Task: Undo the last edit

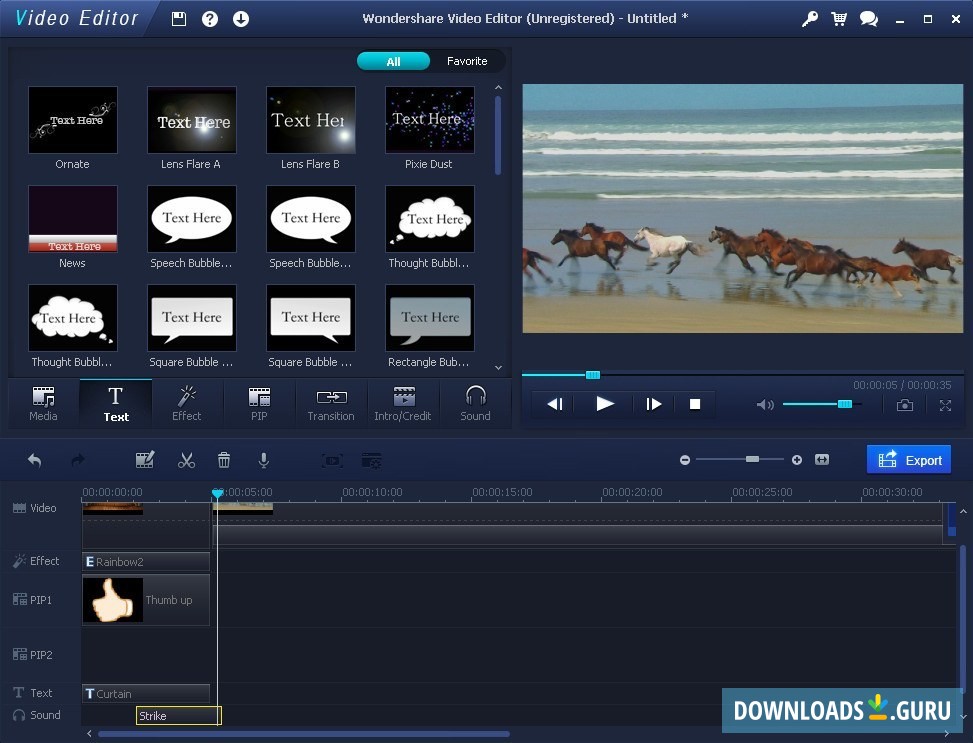Action: [34, 459]
